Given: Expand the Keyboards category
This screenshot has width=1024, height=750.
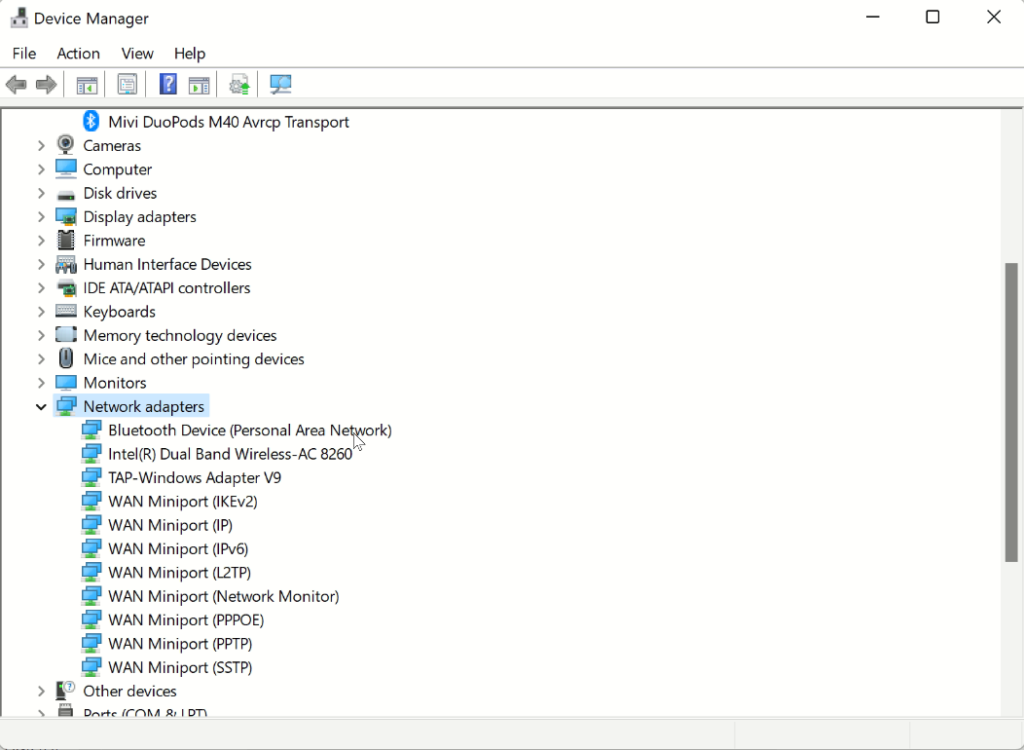Looking at the screenshot, I should pos(41,312).
